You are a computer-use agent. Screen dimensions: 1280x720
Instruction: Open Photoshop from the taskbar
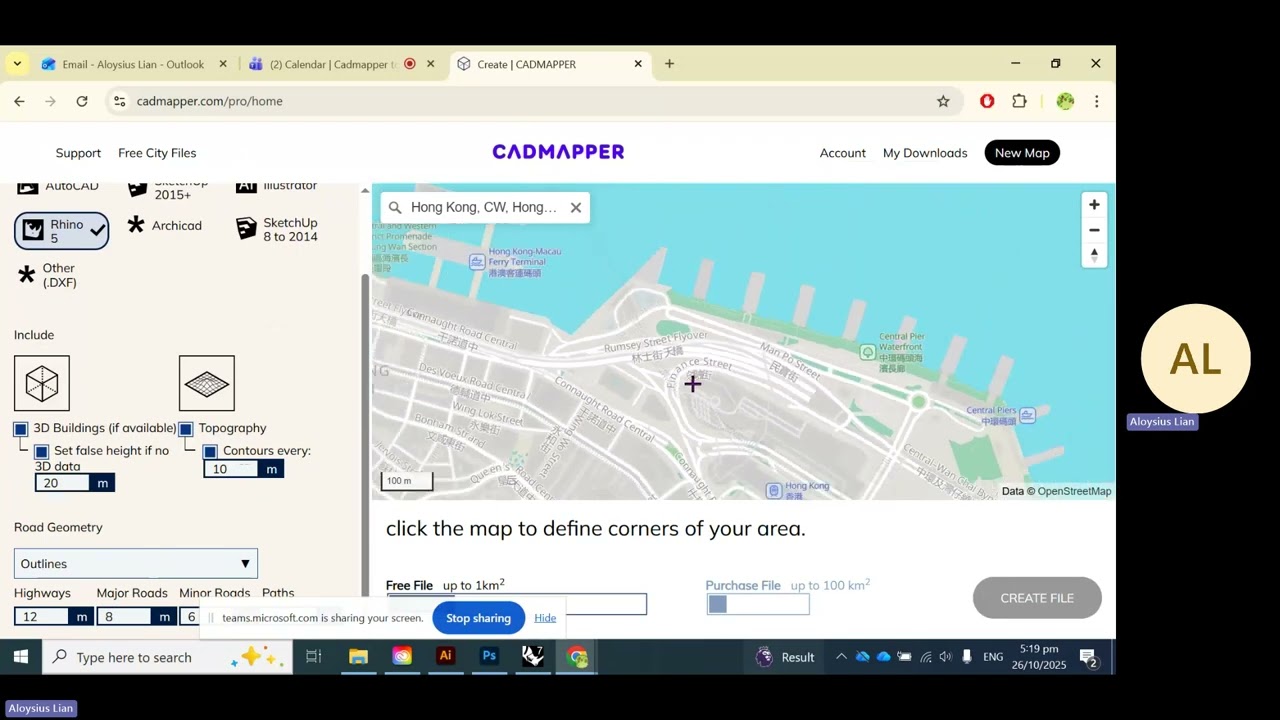[x=489, y=657]
